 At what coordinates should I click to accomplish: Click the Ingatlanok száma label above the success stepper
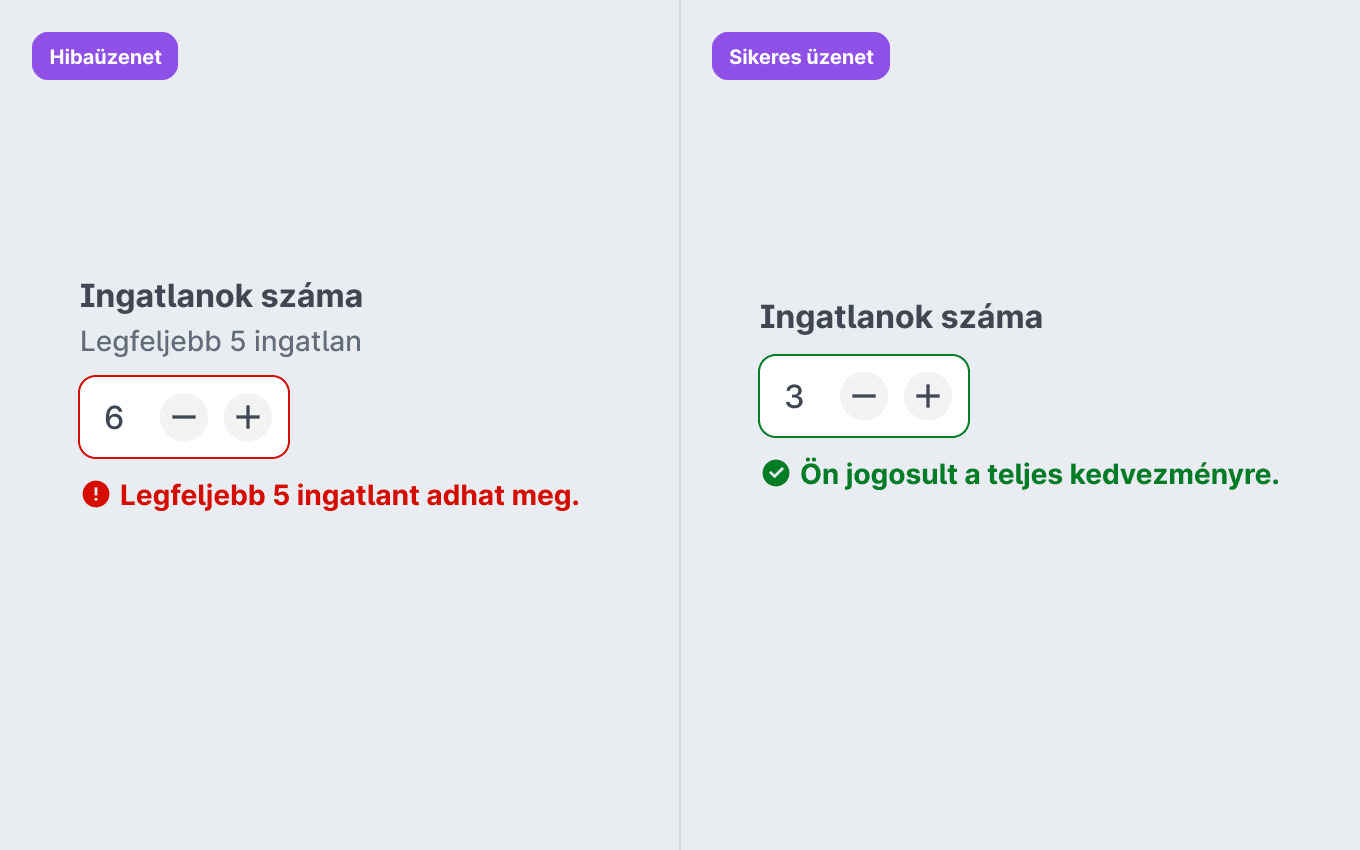(x=901, y=317)
